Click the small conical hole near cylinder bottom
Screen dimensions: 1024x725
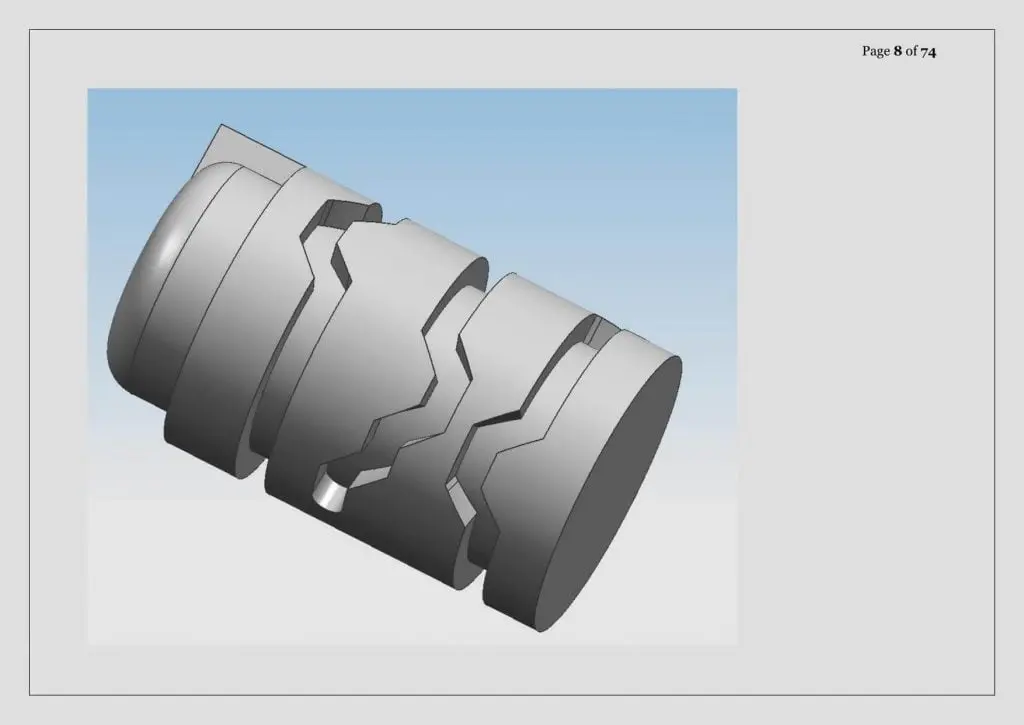[x=329, y=493]
